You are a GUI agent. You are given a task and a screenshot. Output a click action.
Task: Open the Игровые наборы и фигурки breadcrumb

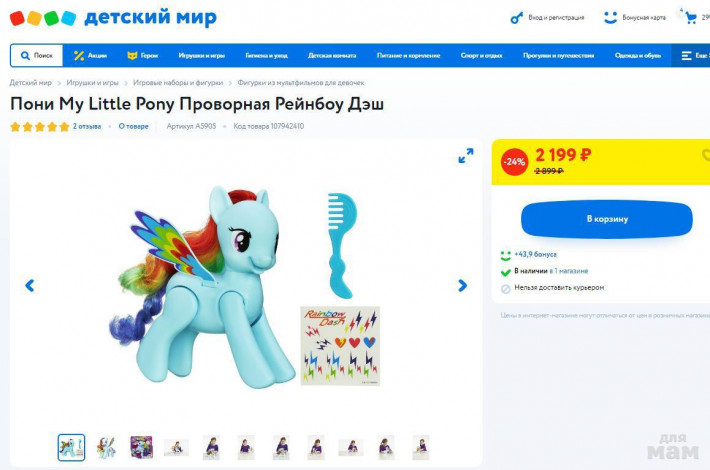point(178,82)
